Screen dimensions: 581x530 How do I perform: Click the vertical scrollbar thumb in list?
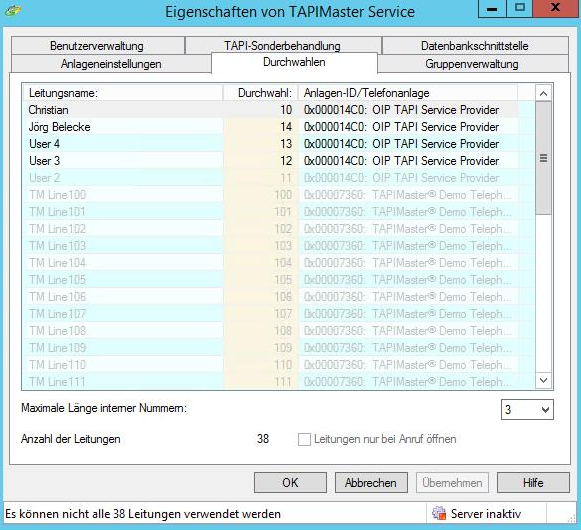click(x=544, y=158)
